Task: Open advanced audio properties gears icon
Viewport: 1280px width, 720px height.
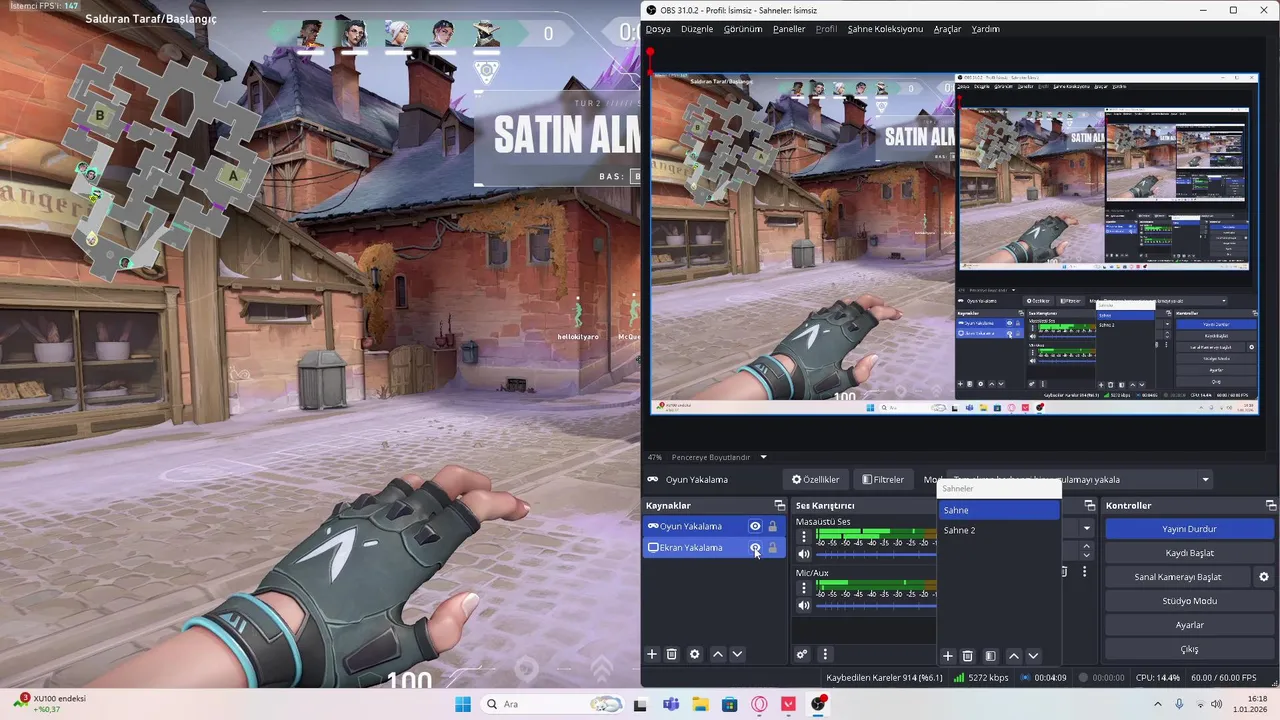Action: (x=802, y=654)
